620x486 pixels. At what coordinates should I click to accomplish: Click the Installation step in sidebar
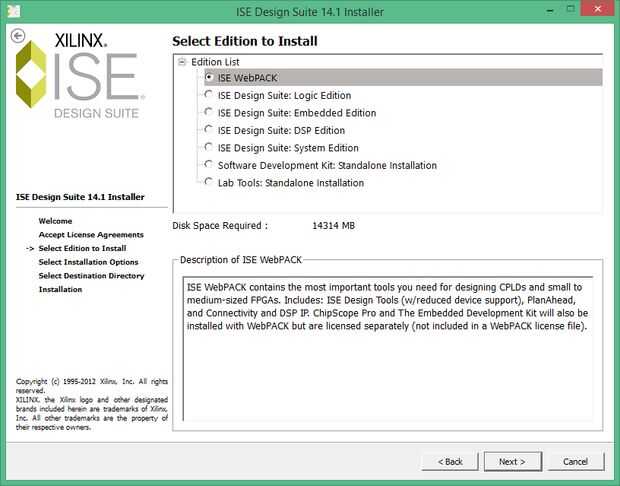[60, 289]
